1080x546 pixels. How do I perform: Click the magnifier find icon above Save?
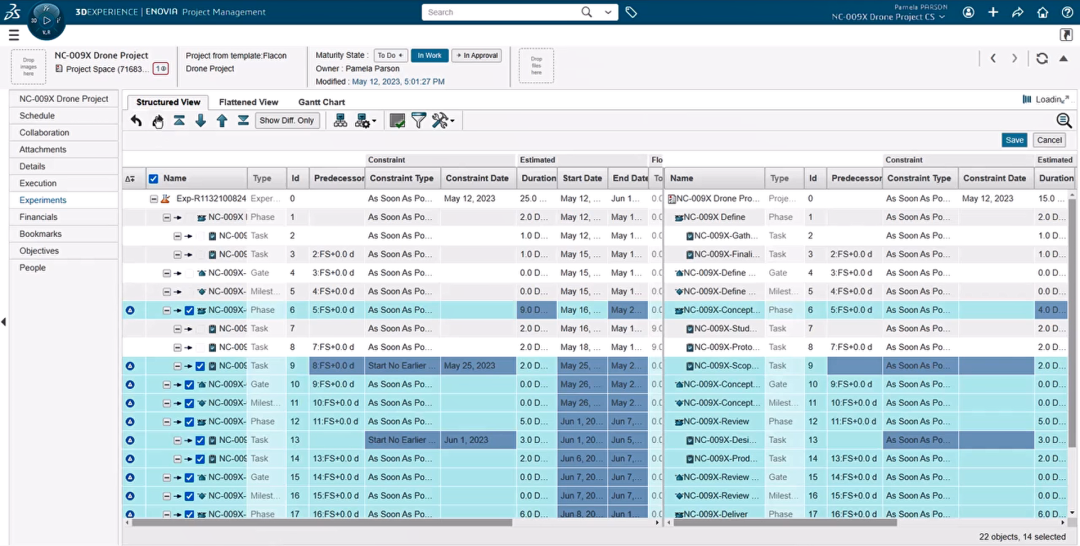pyautogui.click(x=1064, y=121)
